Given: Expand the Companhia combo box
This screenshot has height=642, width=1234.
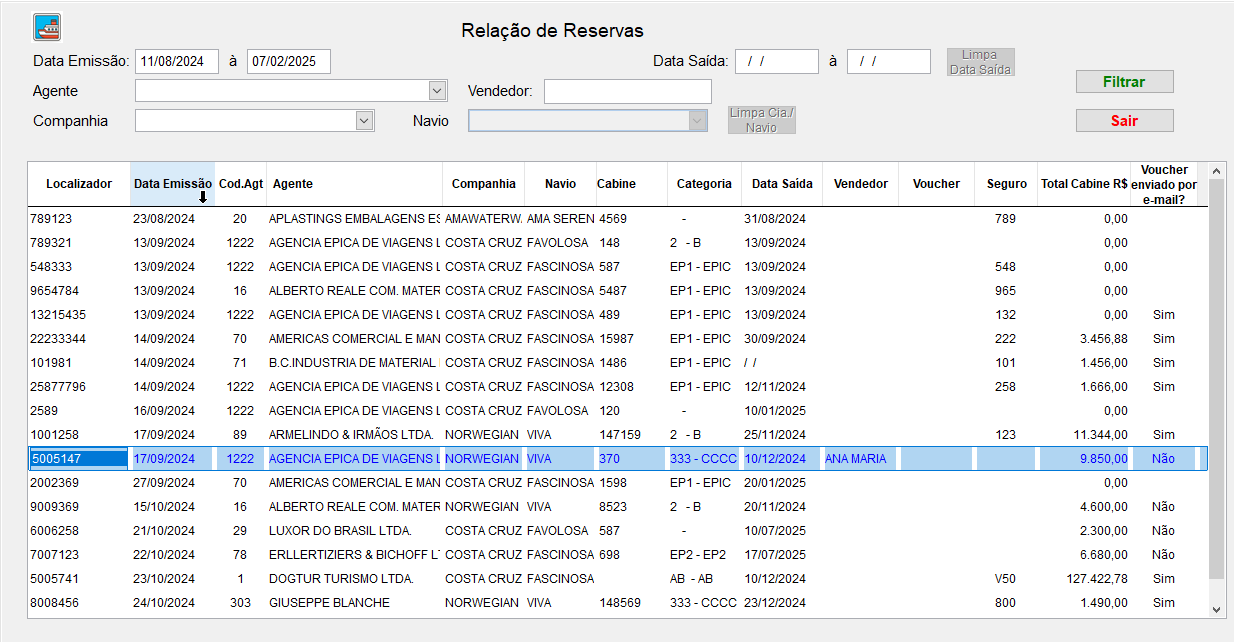Looking at the screenshot, I should pyautogui.click(x=364, y=121).
